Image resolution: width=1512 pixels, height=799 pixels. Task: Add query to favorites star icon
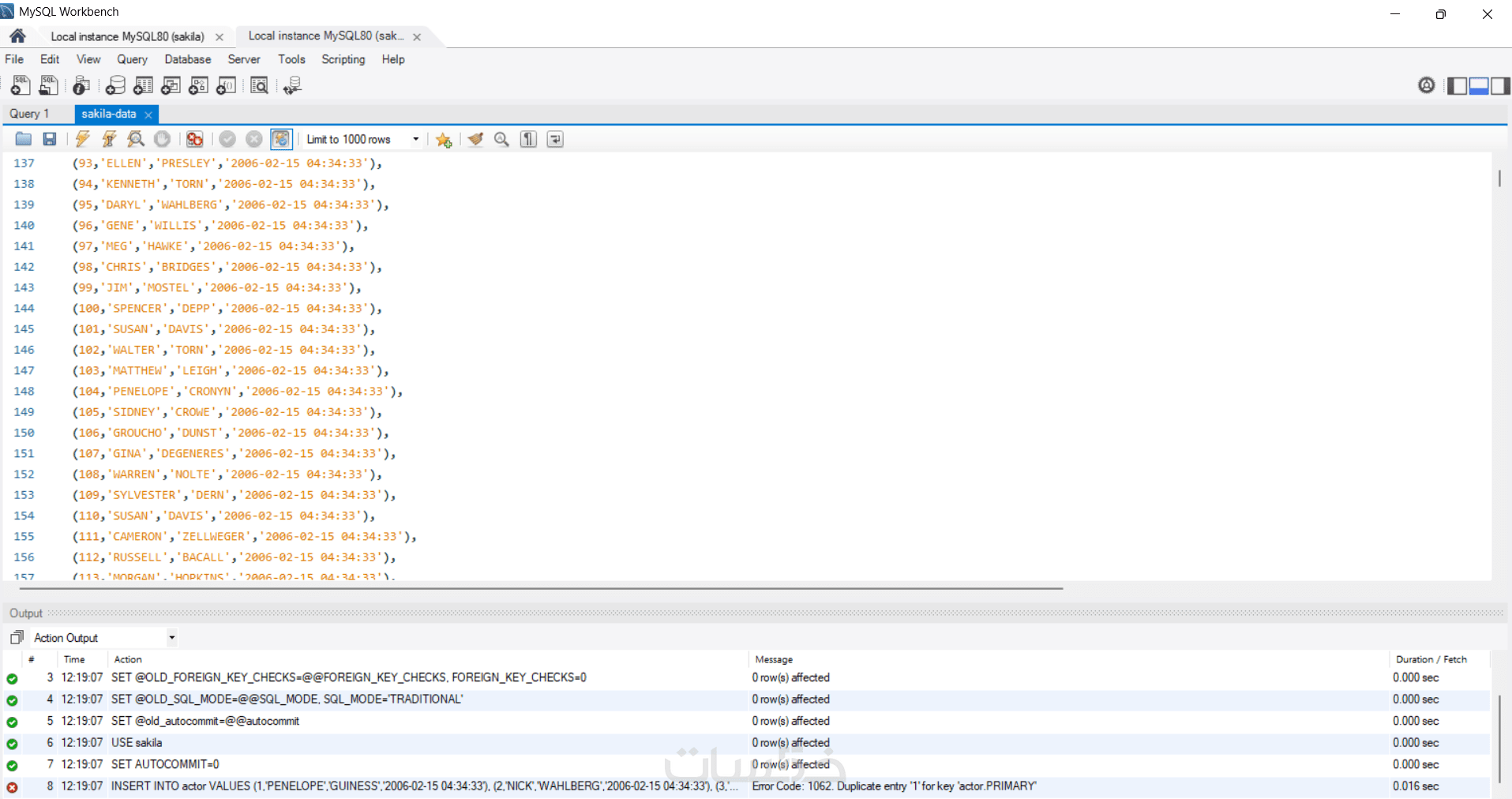[444, 140]
